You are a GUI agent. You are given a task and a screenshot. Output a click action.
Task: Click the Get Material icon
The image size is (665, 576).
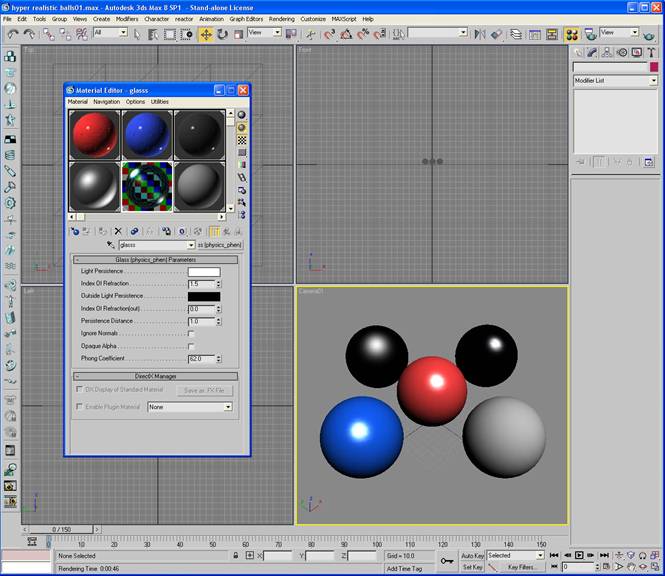(x=75, y=231)
